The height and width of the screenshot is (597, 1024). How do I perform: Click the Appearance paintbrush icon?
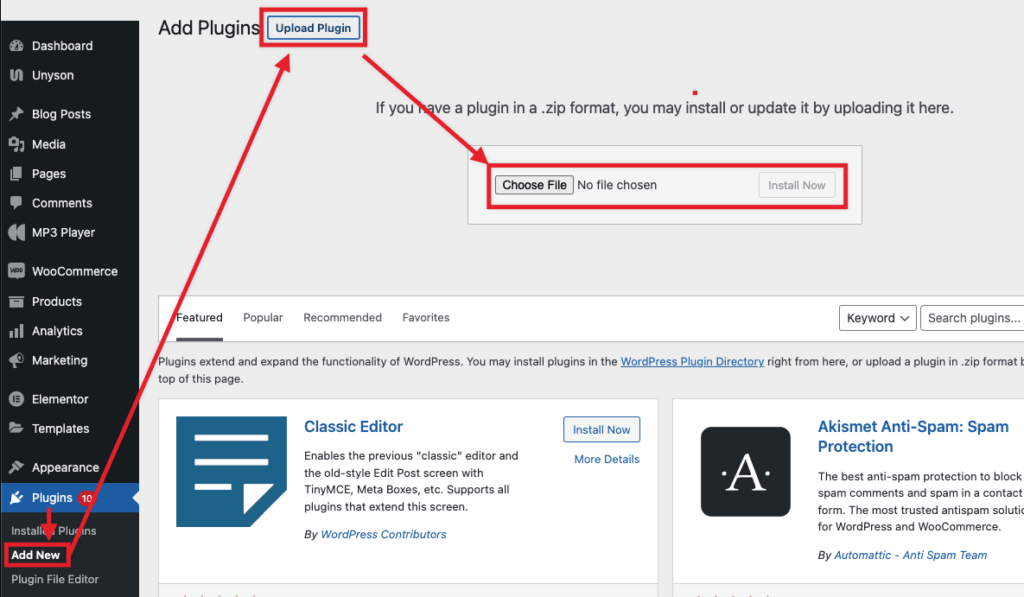click(16, 467)
